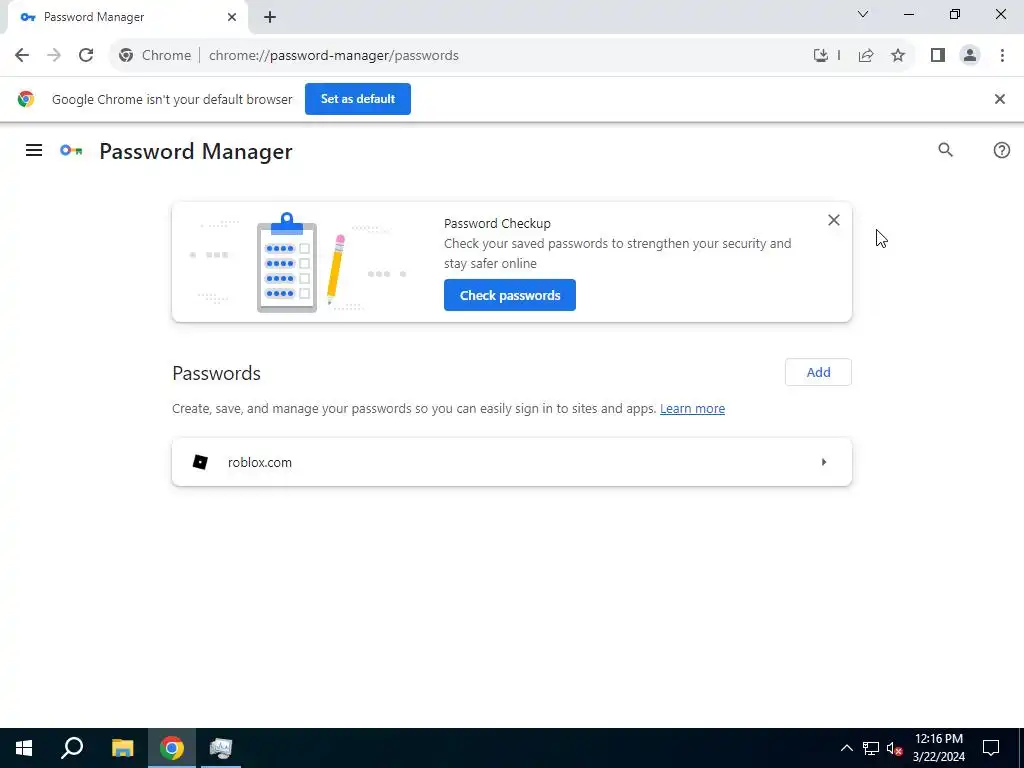Open the browser side panel
1024x768 pixels.
click(938, 56)
